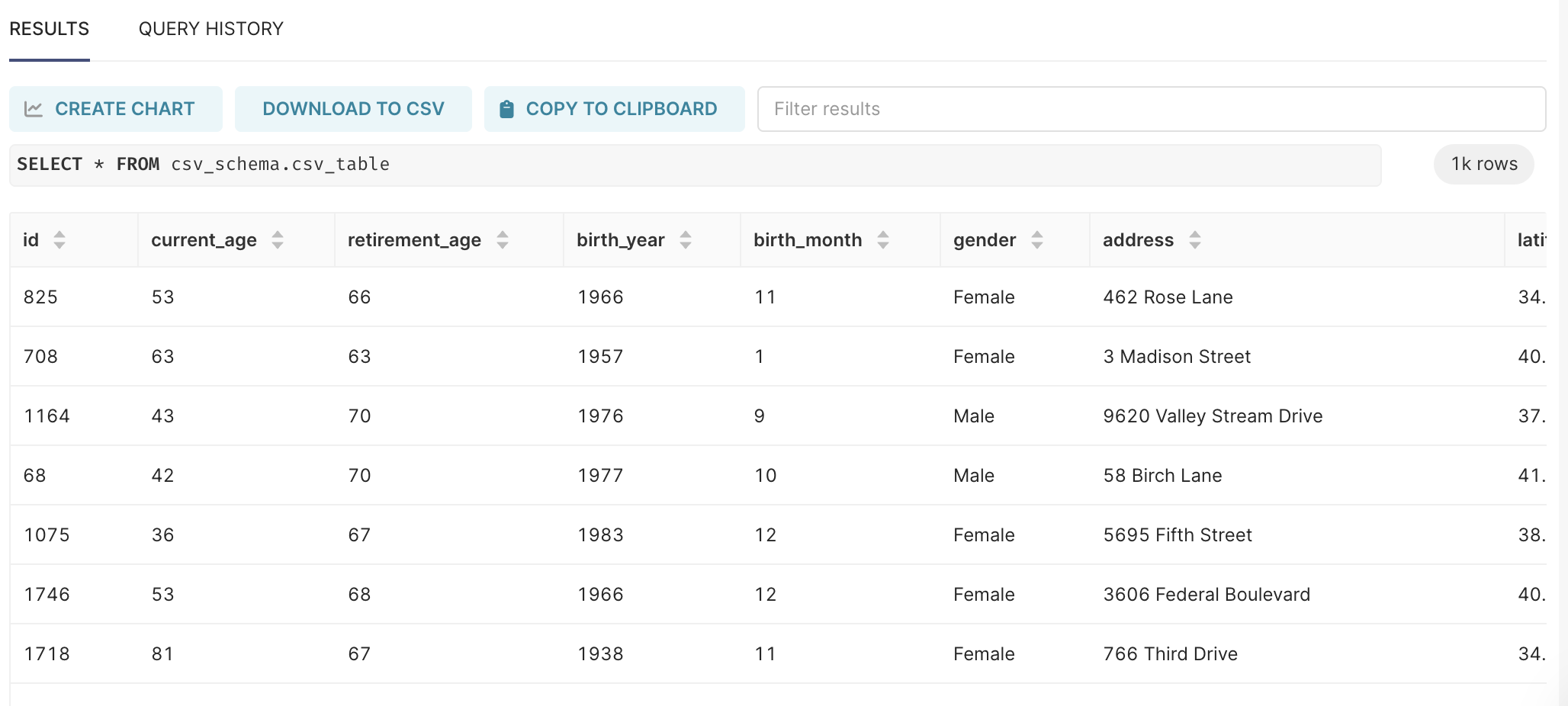Click the chart icon beside CREATE CHART
1568x706 pixels.
(x=34, y=108)
